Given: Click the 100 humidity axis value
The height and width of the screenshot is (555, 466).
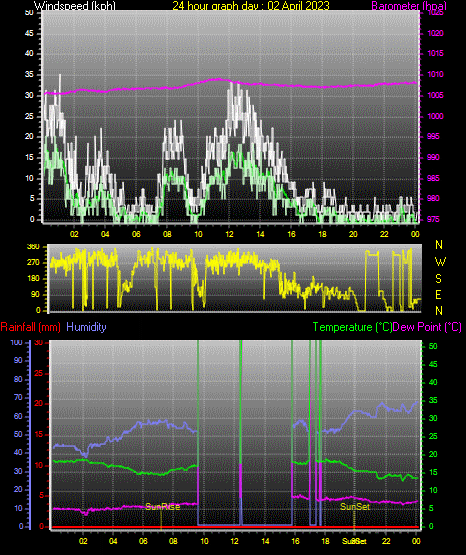Looking at the screenshot, I should 17,342.
